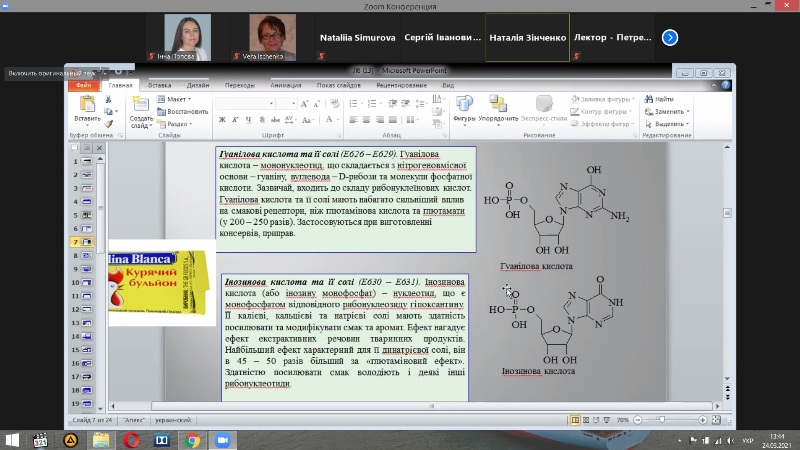800x450 pixels.
Task: Expand the Layout (Макет) dropdown
Action: point(178,99)
